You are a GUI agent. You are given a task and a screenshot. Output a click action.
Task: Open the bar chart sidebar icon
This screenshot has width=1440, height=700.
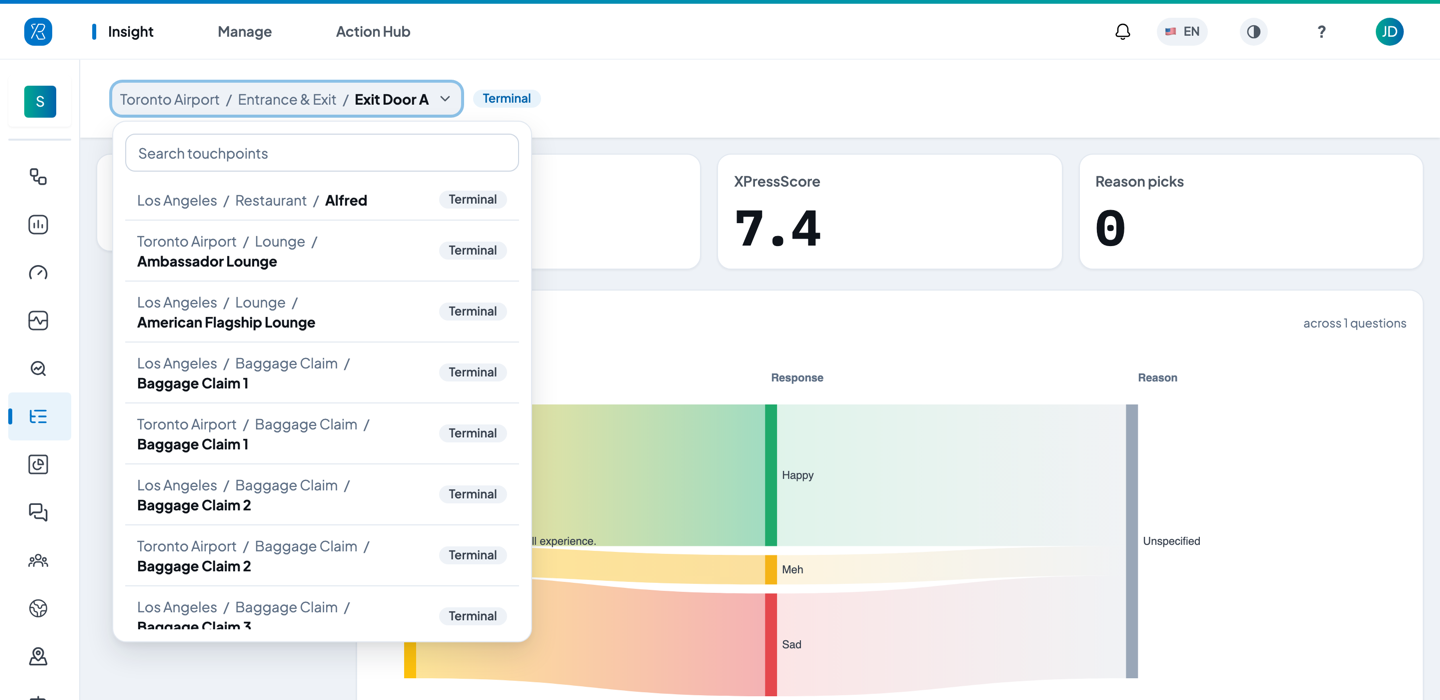pos(38,225)
